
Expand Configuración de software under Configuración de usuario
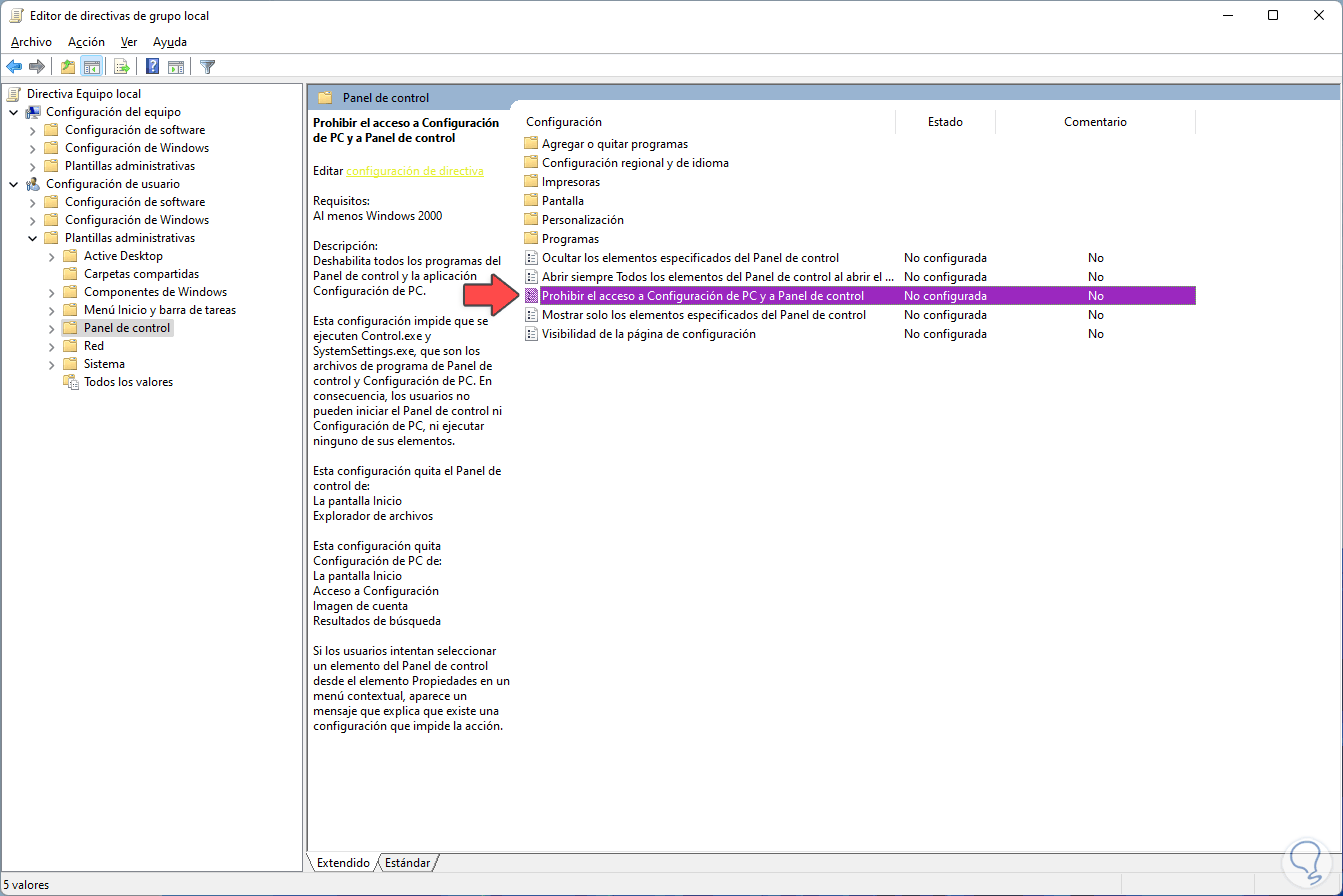point(33,202)
